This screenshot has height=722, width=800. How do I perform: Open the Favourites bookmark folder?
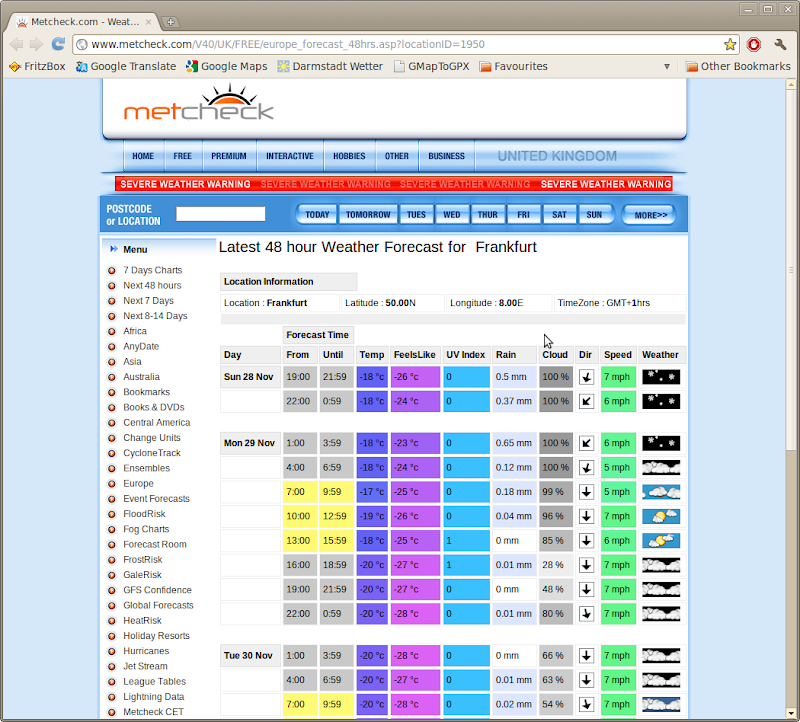tap(514, 66)
